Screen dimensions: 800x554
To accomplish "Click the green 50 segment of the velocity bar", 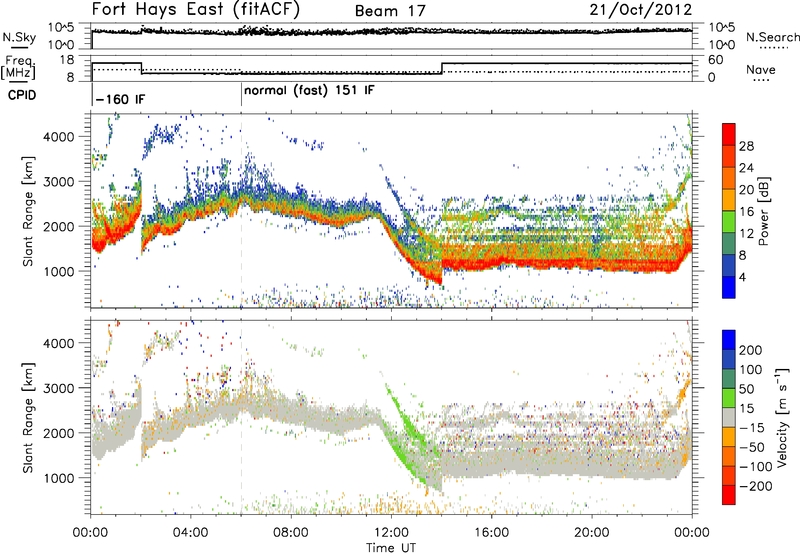I will coord(729,399).
